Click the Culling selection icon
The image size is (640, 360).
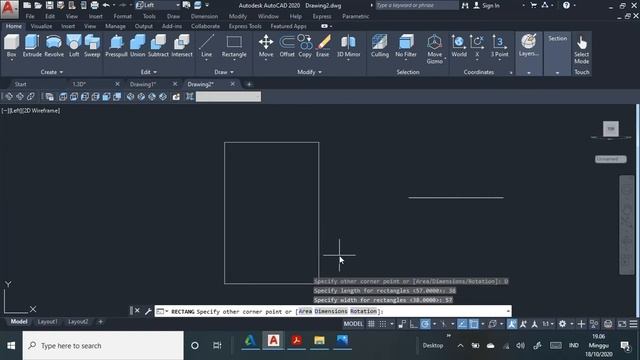380,46
